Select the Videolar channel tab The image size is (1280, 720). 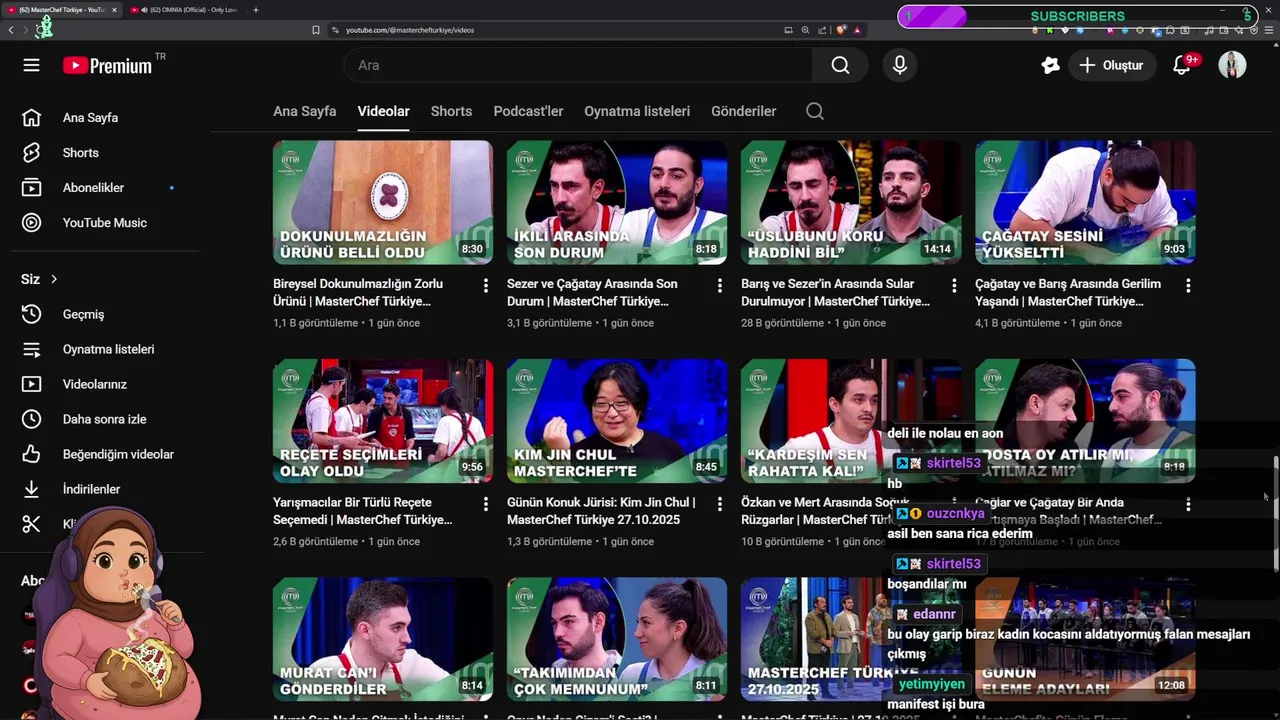[x=384, y=111]
